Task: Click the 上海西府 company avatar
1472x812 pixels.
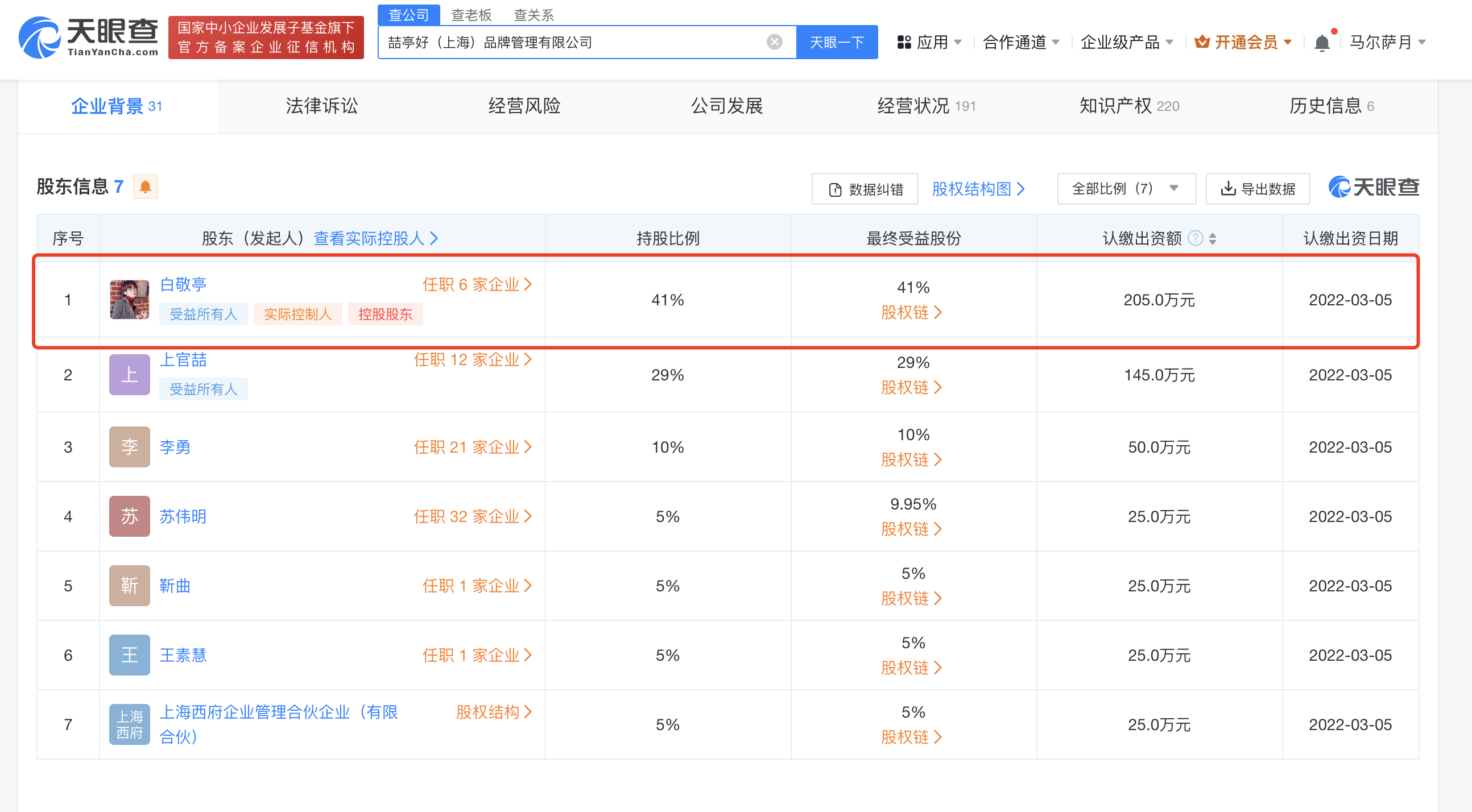Action: tap(130, 724)
